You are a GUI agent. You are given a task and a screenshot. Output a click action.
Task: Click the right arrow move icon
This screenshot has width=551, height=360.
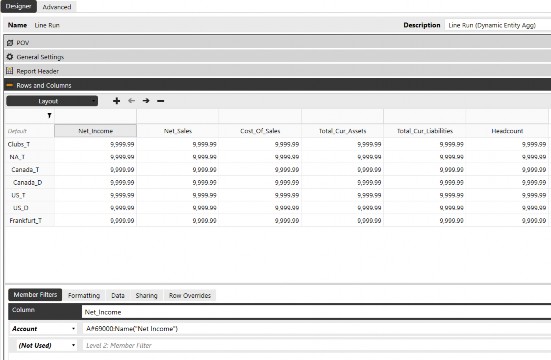pos(146,101)
